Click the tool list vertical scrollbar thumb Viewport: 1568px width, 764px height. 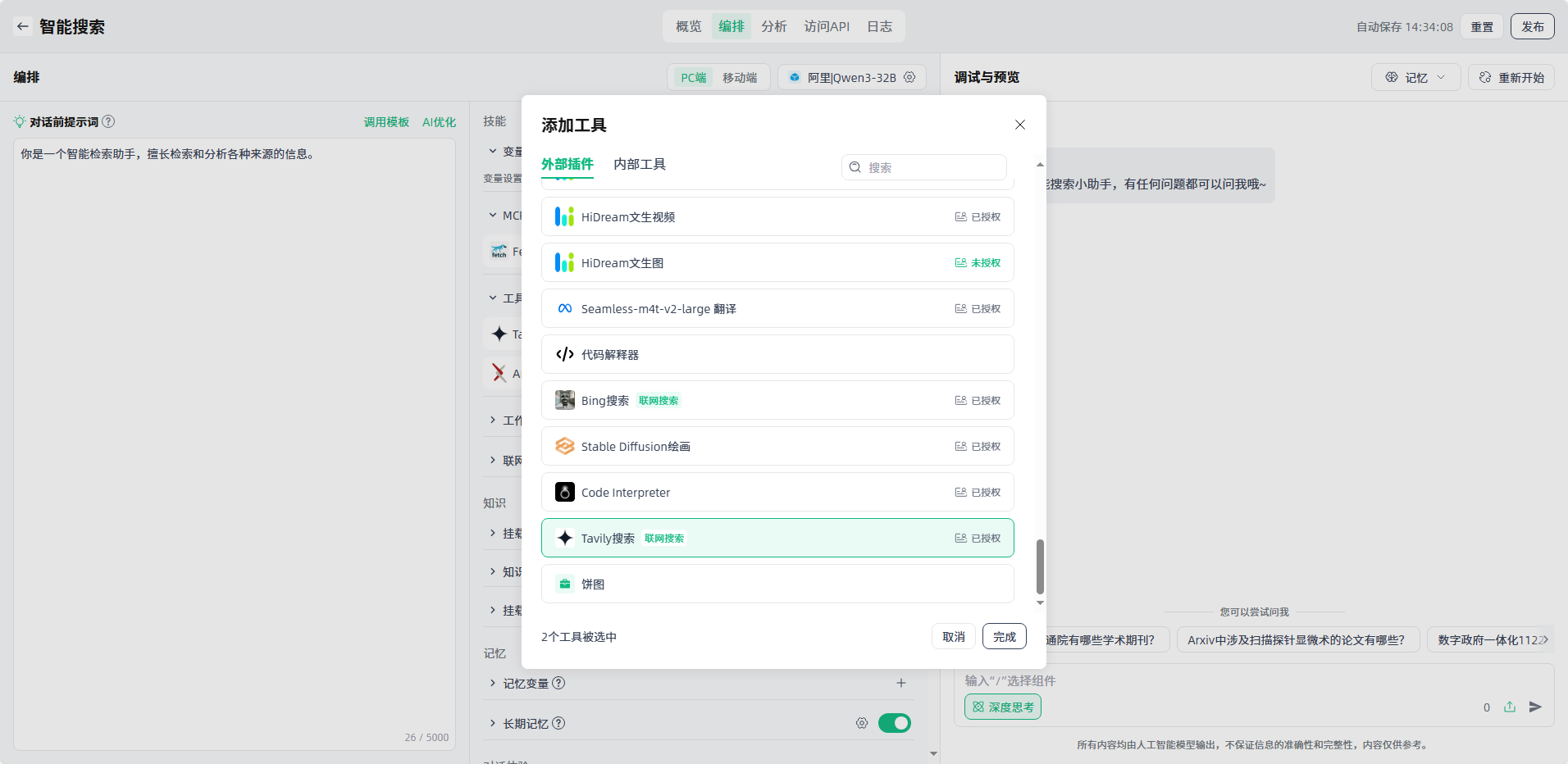[1040, 566]
